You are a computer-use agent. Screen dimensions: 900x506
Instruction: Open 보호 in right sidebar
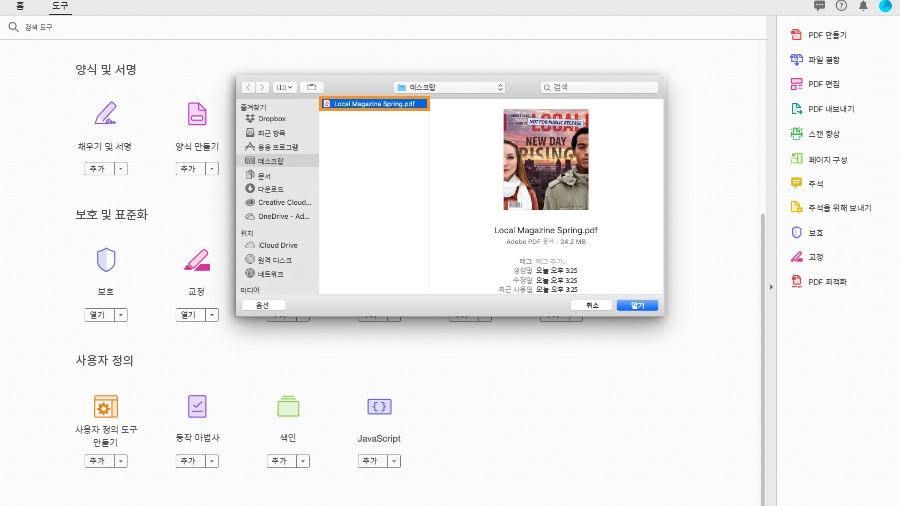(807, 232)
